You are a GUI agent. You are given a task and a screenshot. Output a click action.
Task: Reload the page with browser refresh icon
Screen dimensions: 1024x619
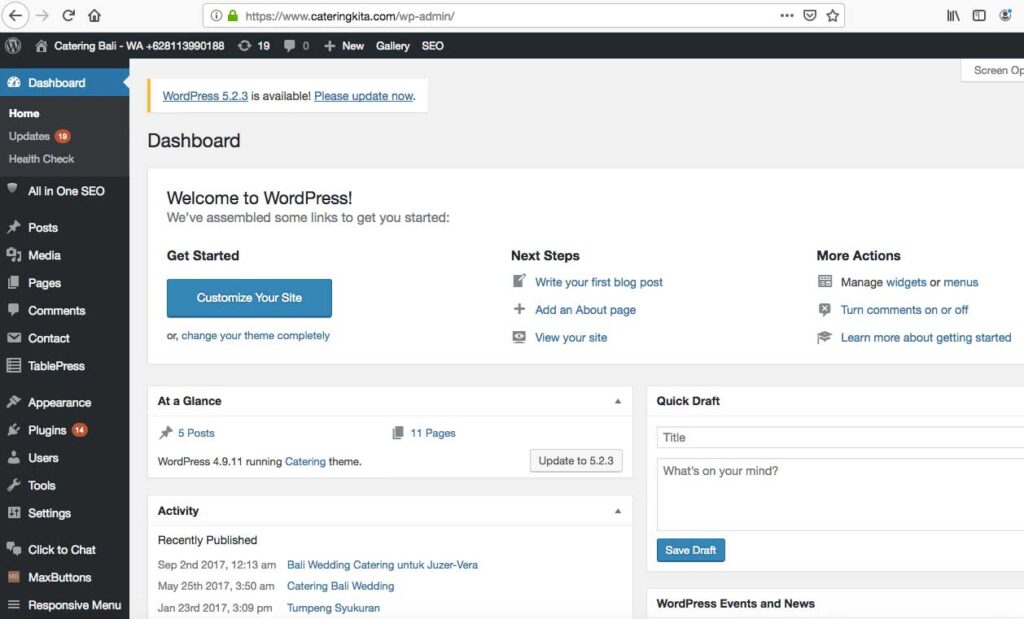pos(68,16)
